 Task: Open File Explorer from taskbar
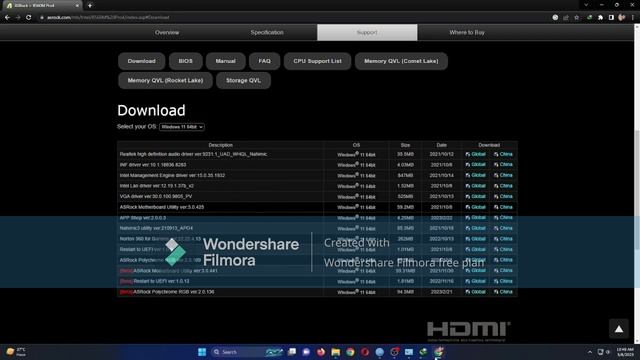click(336, 352)
